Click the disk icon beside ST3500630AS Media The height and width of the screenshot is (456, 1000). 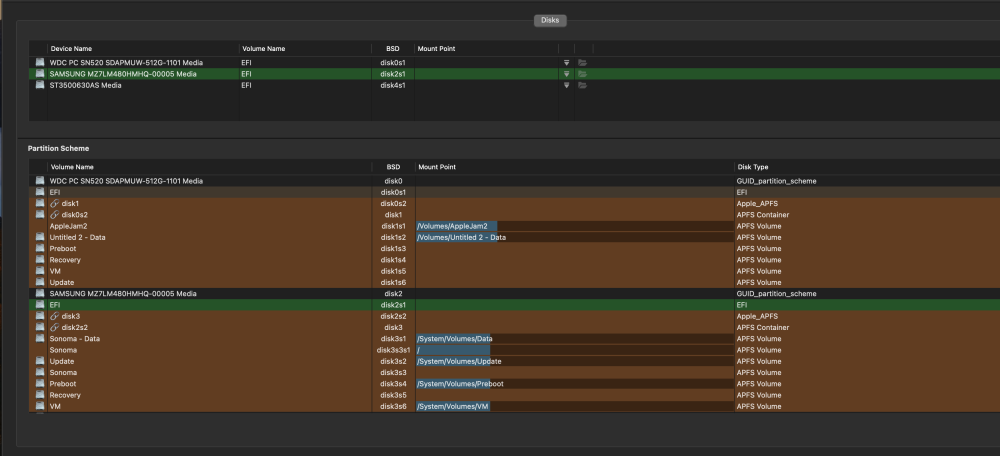40,85
